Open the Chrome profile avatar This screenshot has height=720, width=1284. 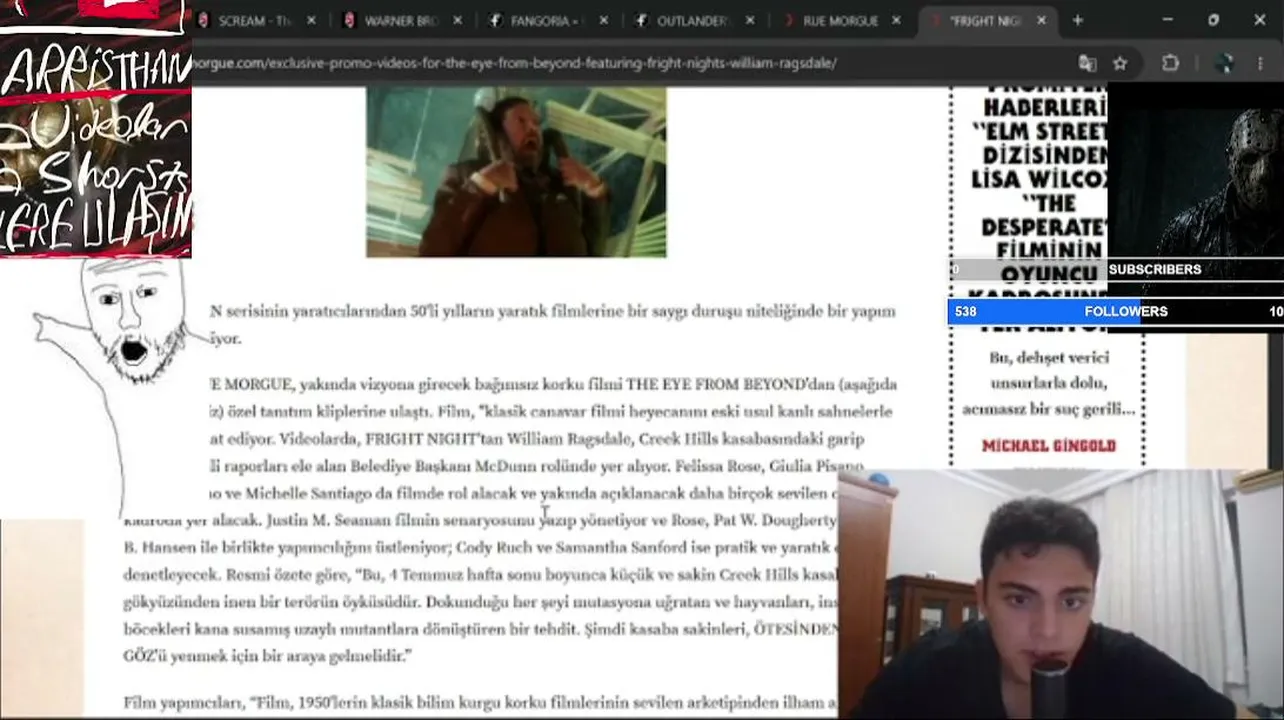click(x=1223, y=63)
